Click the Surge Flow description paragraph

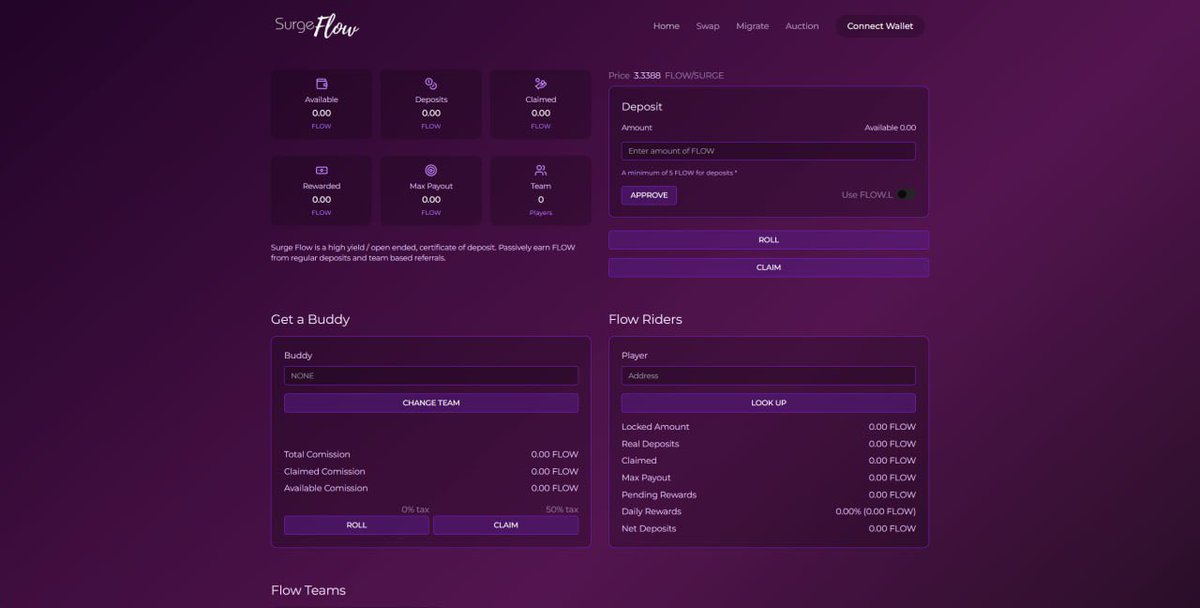coord(423,252)
